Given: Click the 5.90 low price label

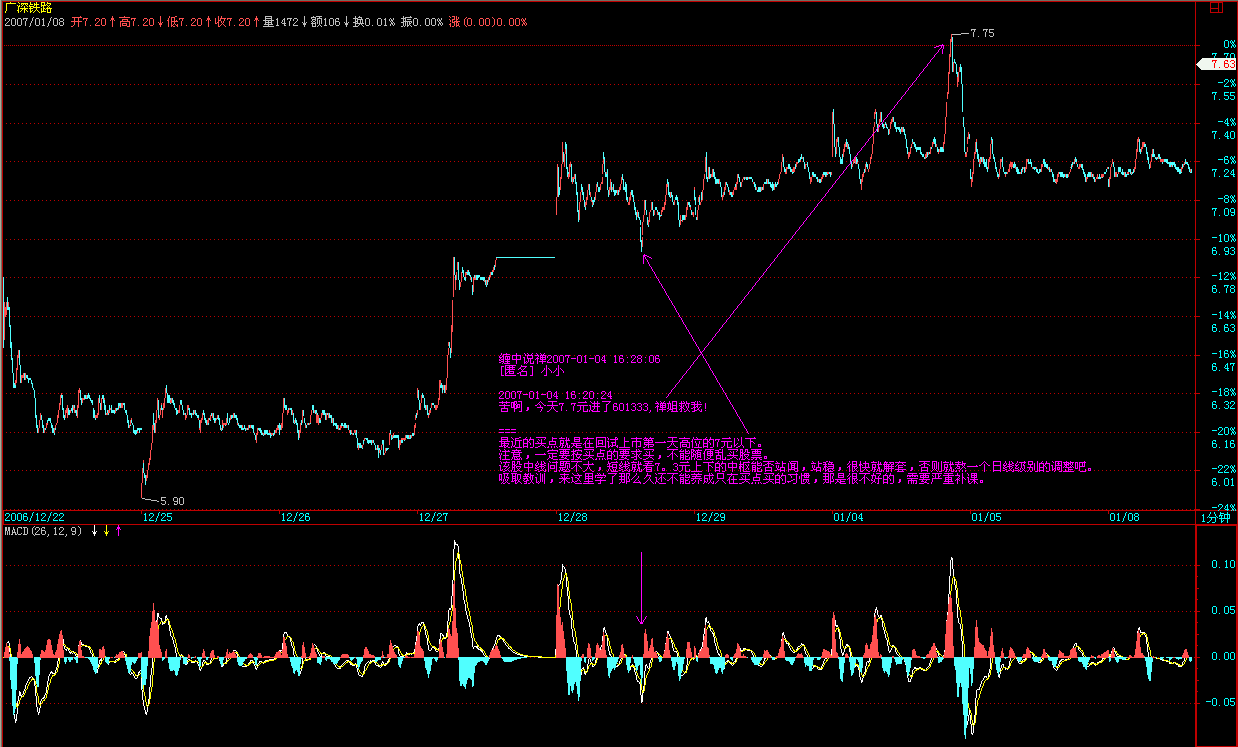Looking at the screenshot, I should point(171,500).
